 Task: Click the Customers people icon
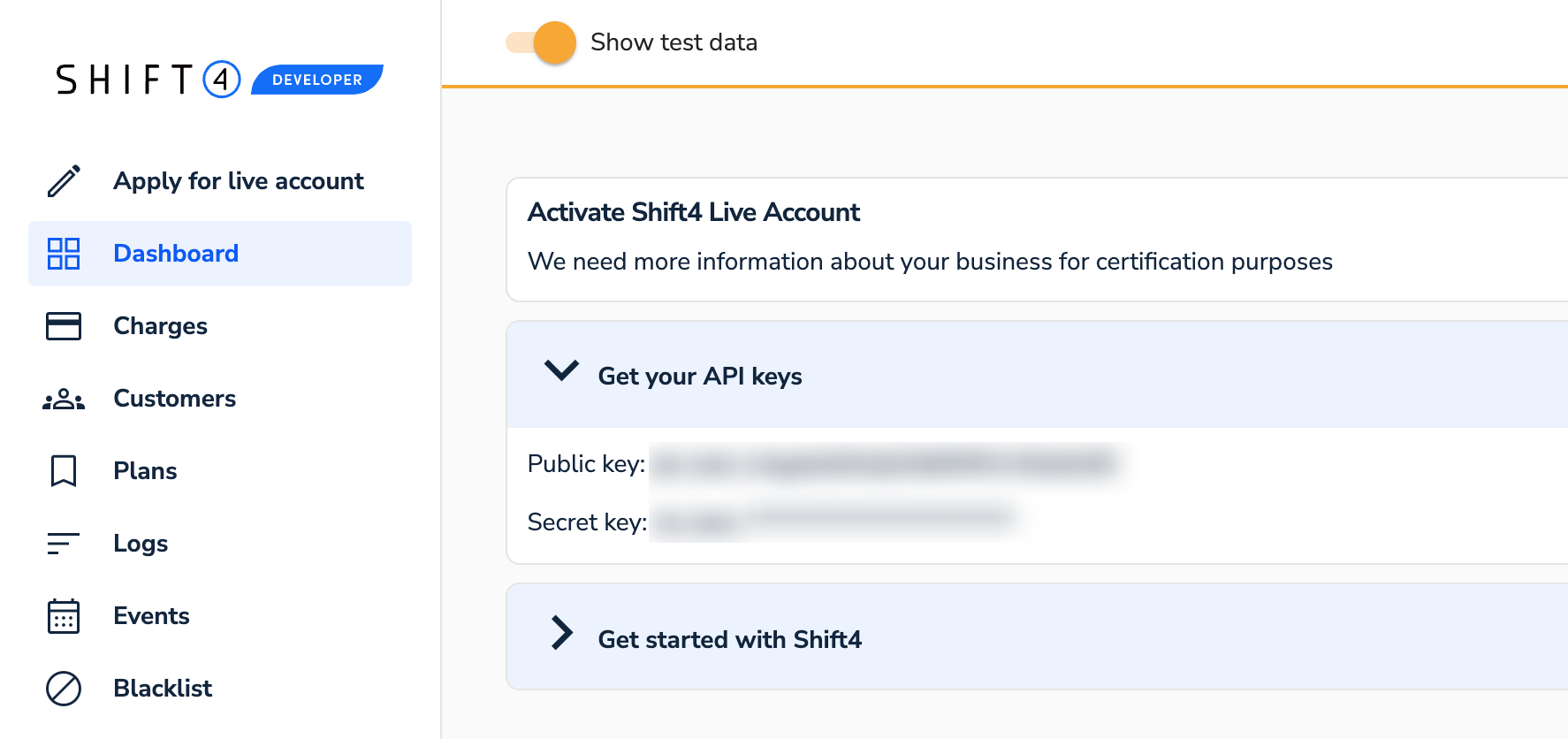(x=64, y=400)
